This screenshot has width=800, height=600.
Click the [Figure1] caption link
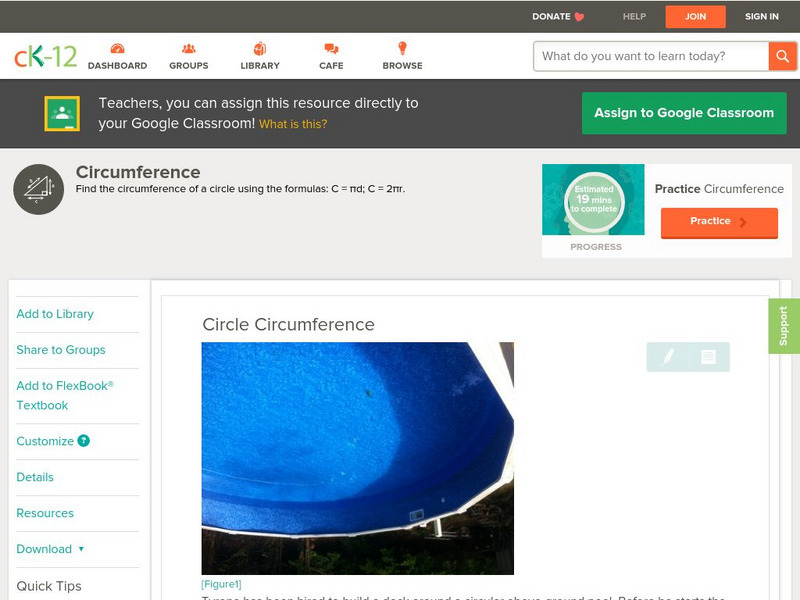[221, 584]
